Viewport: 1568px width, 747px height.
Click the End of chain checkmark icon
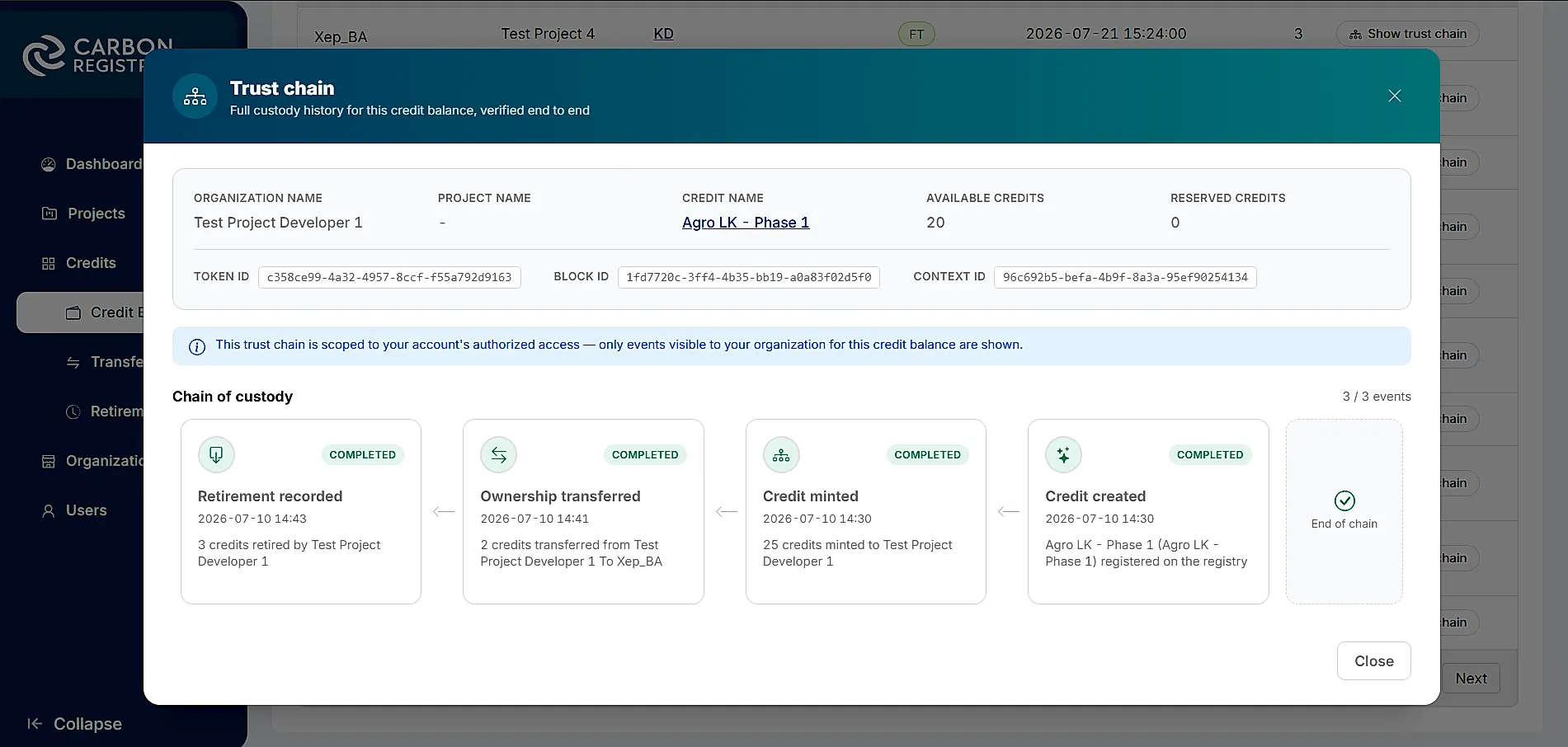[x=1344, y=500]
